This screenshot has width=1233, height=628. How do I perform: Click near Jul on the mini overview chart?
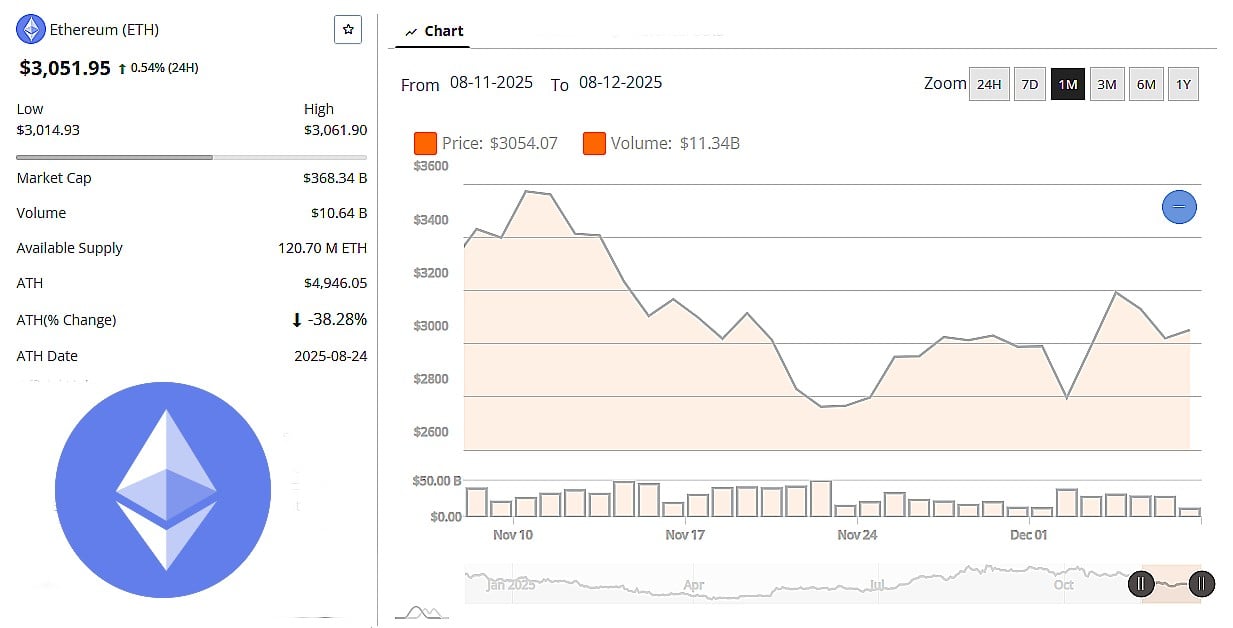click(x=877, y=583)
